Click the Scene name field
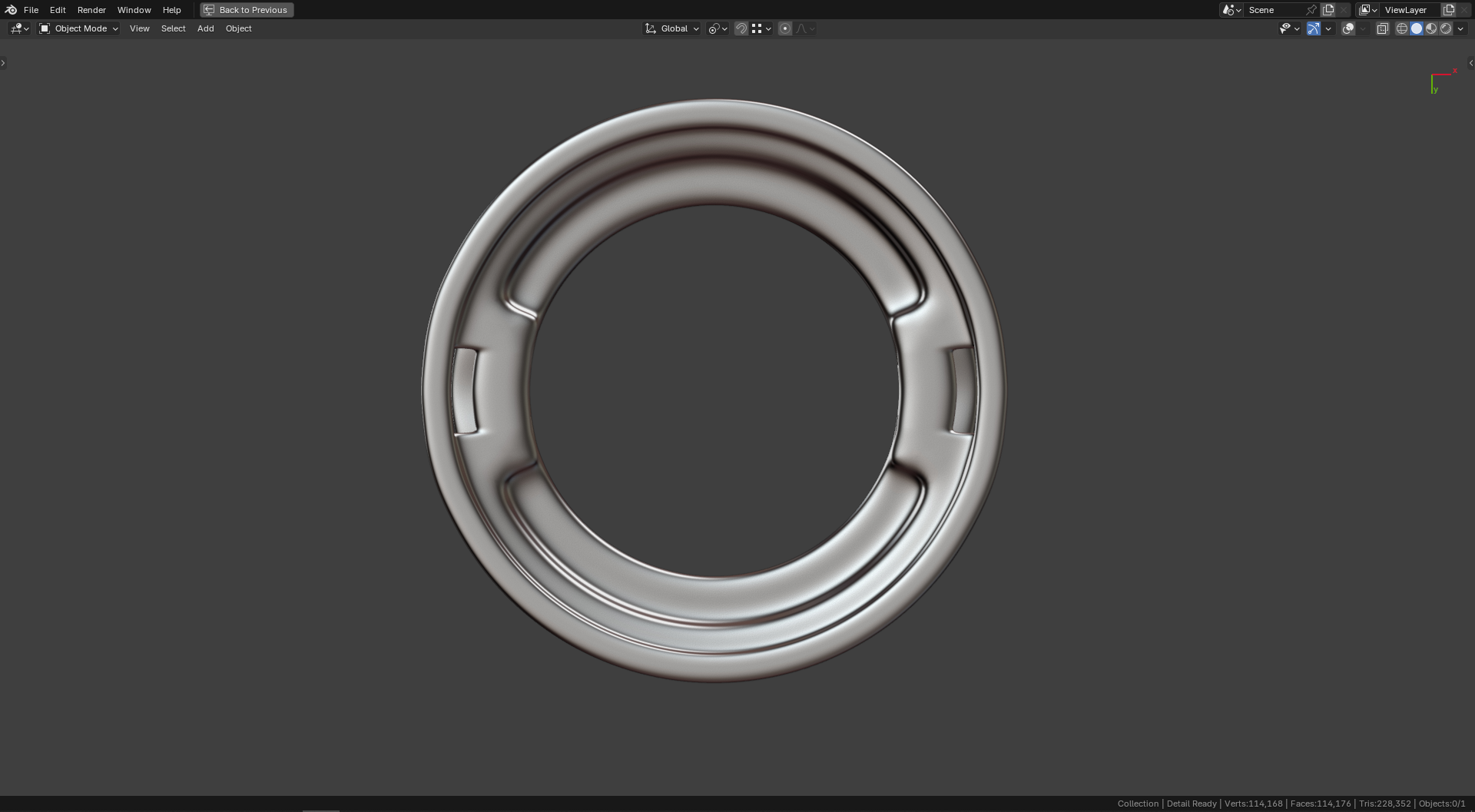The height and width of the screenshot is (812, 1475). tap(1274, 10)
